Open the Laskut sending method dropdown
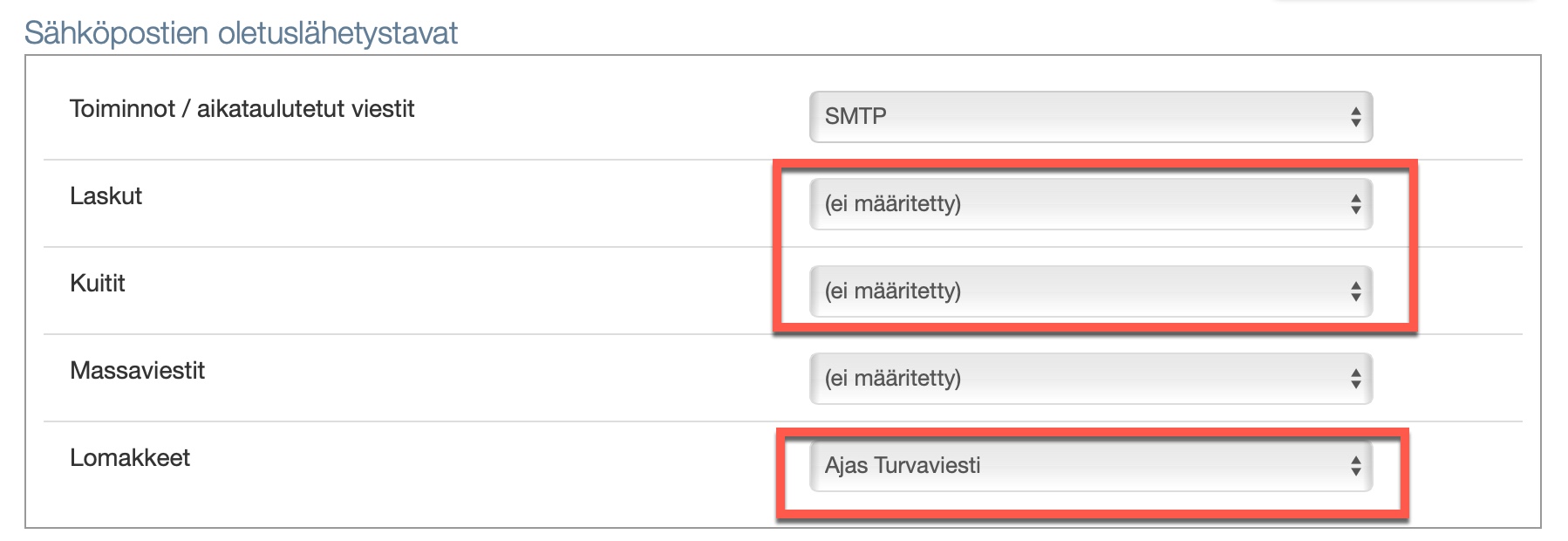The width and height of the screenshot is (1568, 541). (x=1090, y=204)
